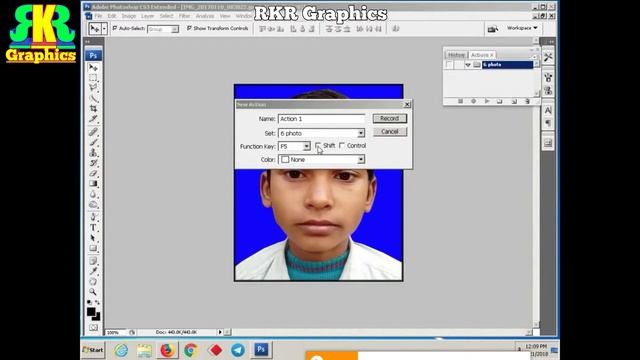Collapse the 6 photo set triangle
The image size is (640, 360).
click(x=468, y=65)
